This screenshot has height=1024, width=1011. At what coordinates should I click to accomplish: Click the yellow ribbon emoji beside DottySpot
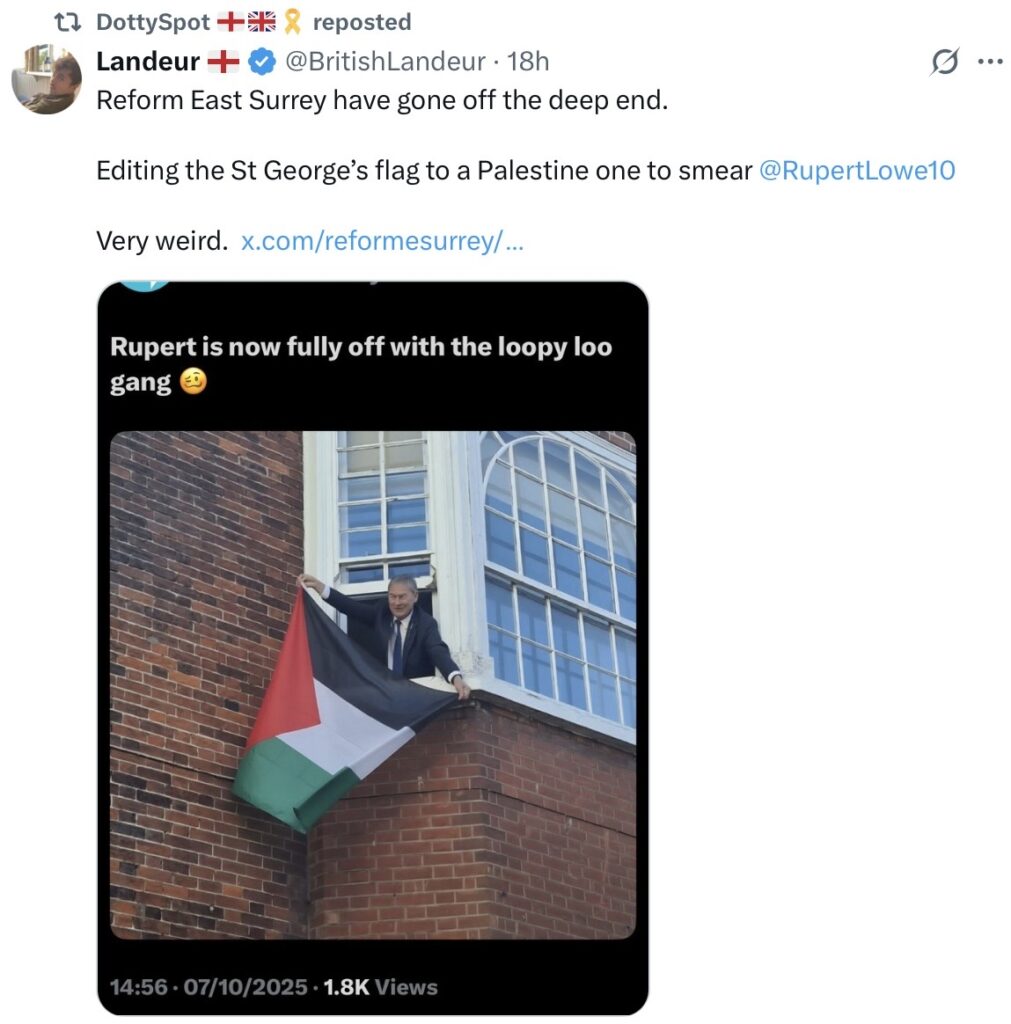click(x=293, y=22)
